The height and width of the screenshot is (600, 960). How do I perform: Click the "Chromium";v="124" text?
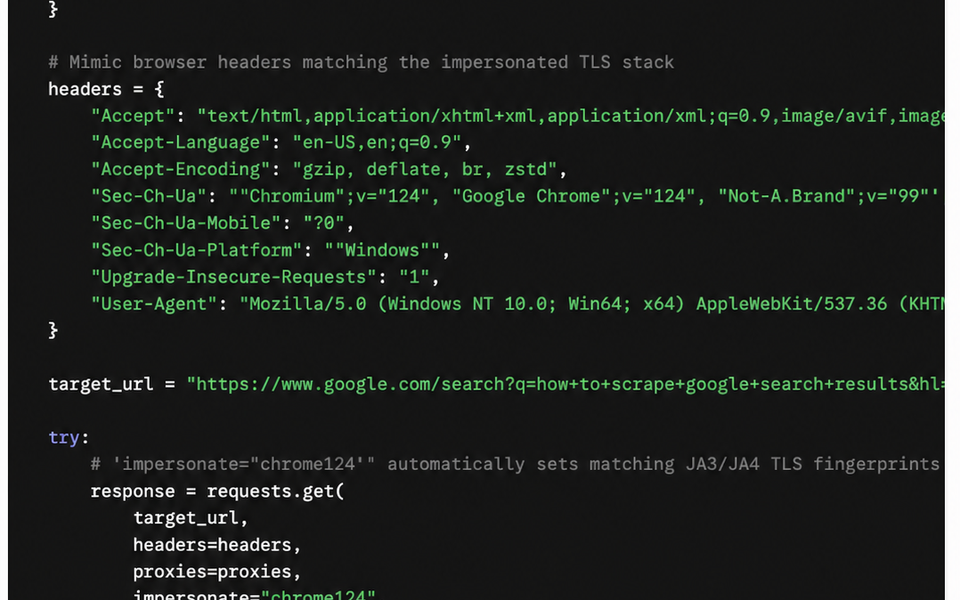coord(334,197)
